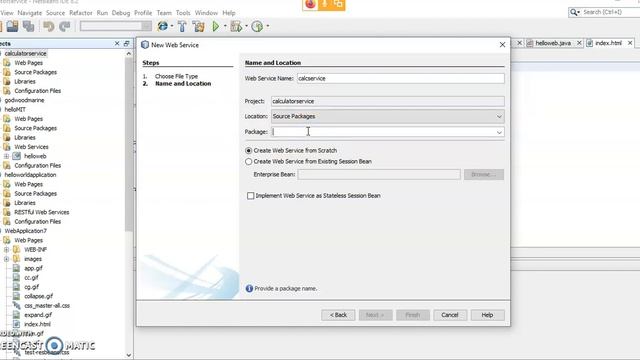Click the WEB-INF folder icon
This screenshot has width=640, height=360.
click(16, 249)
